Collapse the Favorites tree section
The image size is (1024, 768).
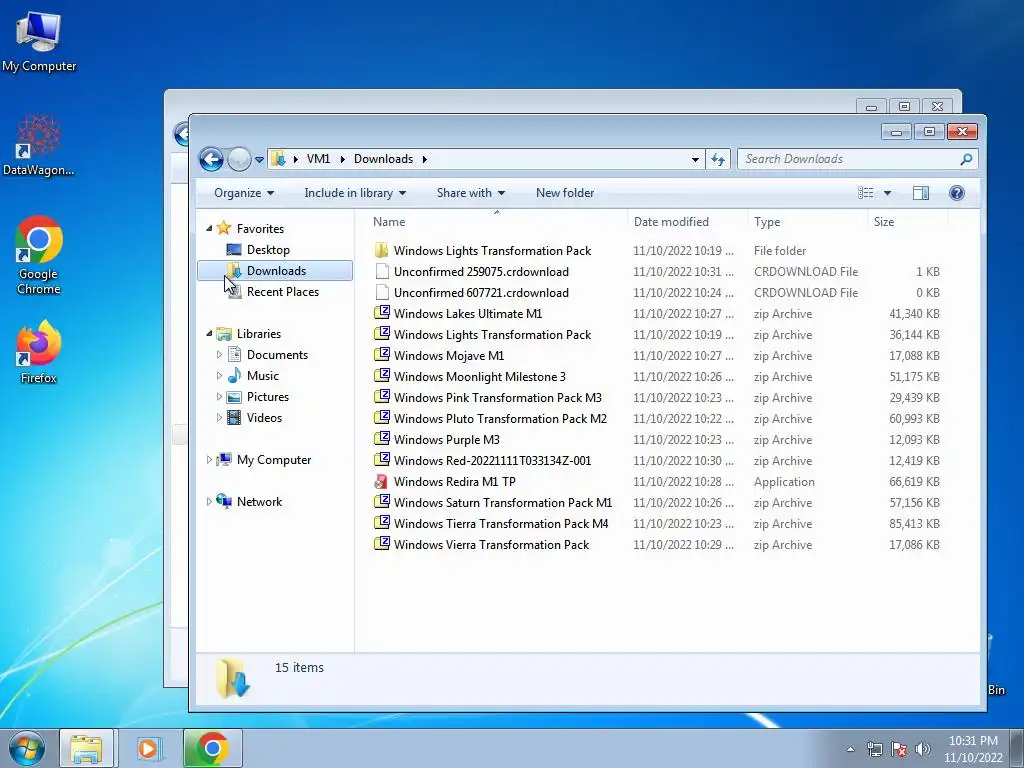[209, 229]
